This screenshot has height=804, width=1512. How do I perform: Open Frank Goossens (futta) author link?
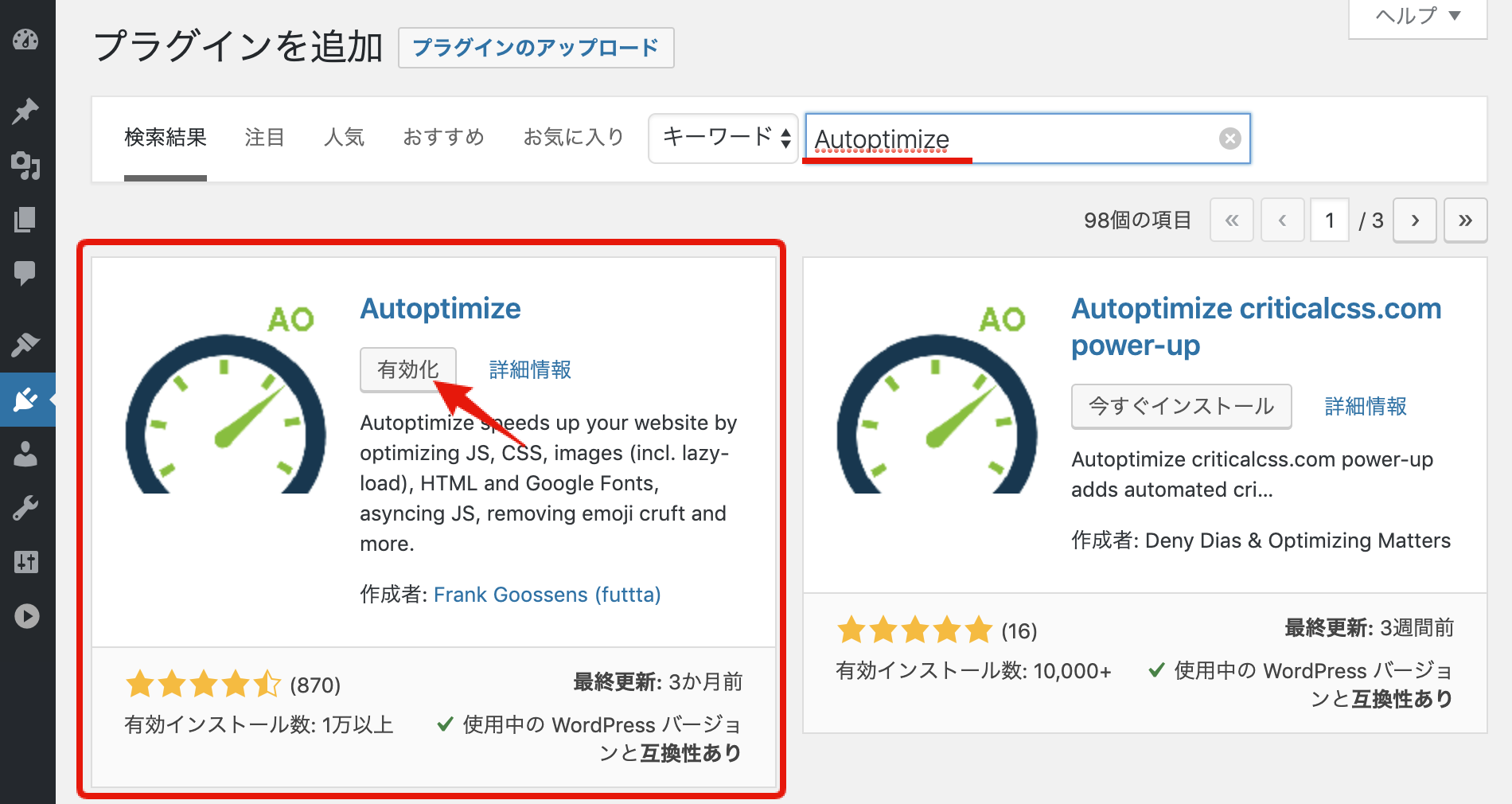point(547,595)
